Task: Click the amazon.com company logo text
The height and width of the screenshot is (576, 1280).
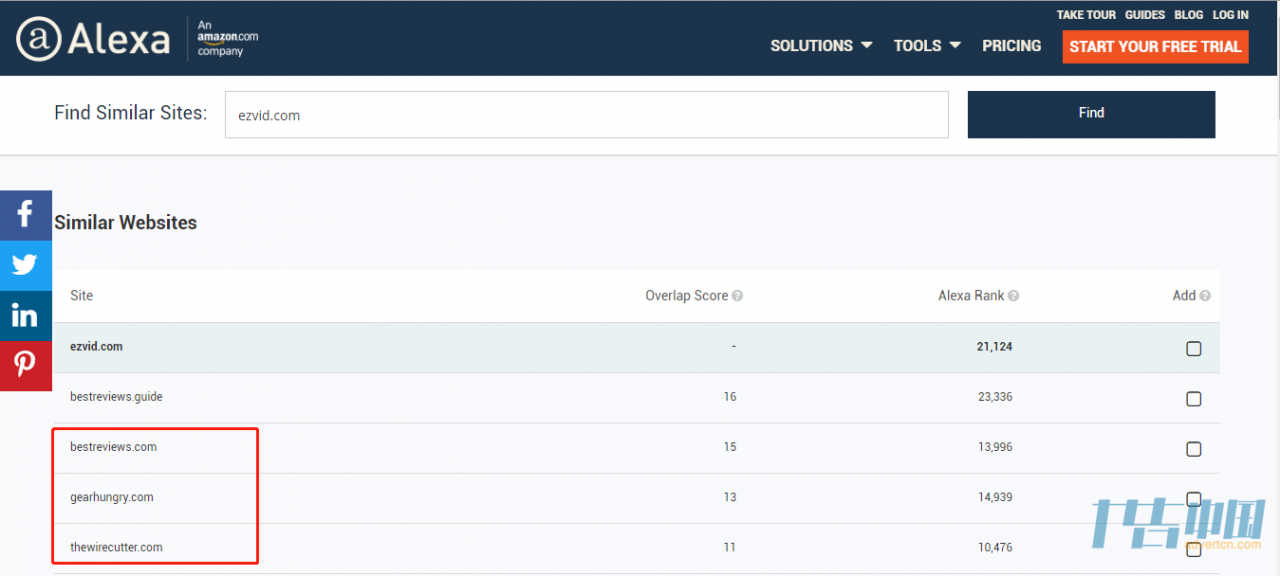Action: [227, 38]
